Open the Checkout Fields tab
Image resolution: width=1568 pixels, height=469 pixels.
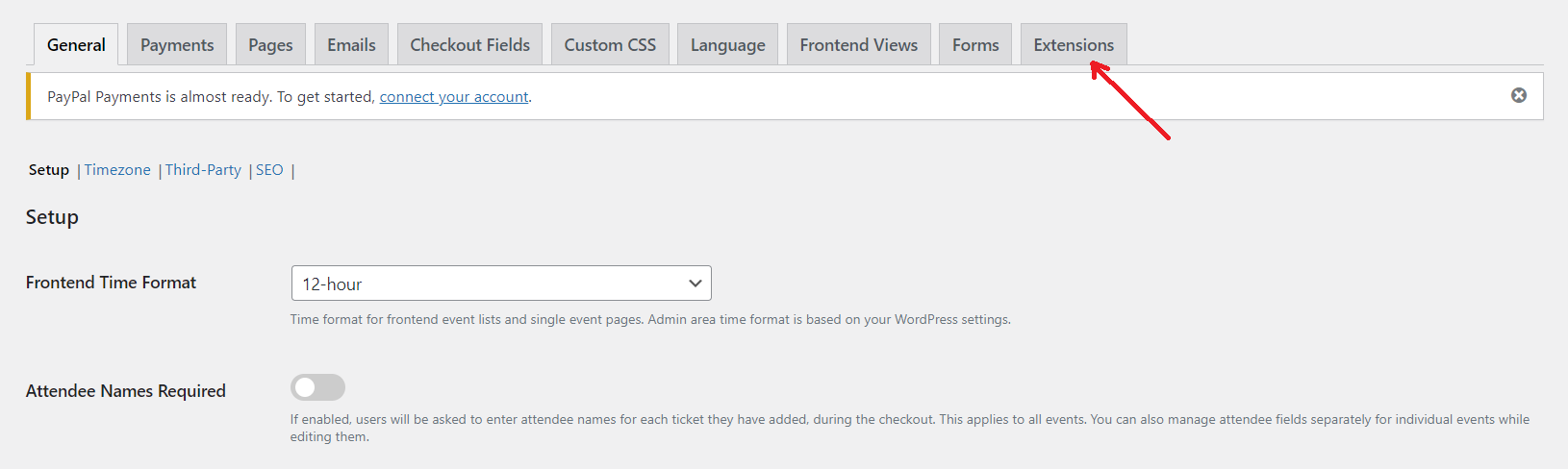[x=469, y=45]
